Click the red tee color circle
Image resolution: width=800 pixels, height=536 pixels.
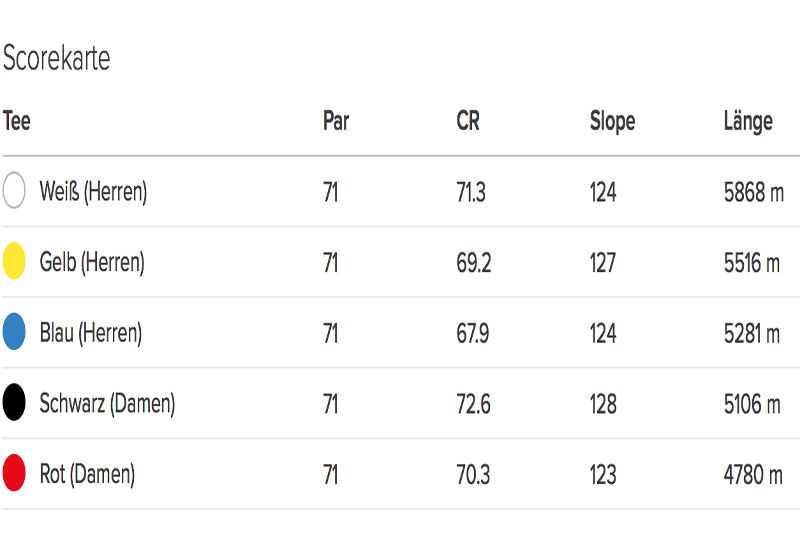[14, 473]
